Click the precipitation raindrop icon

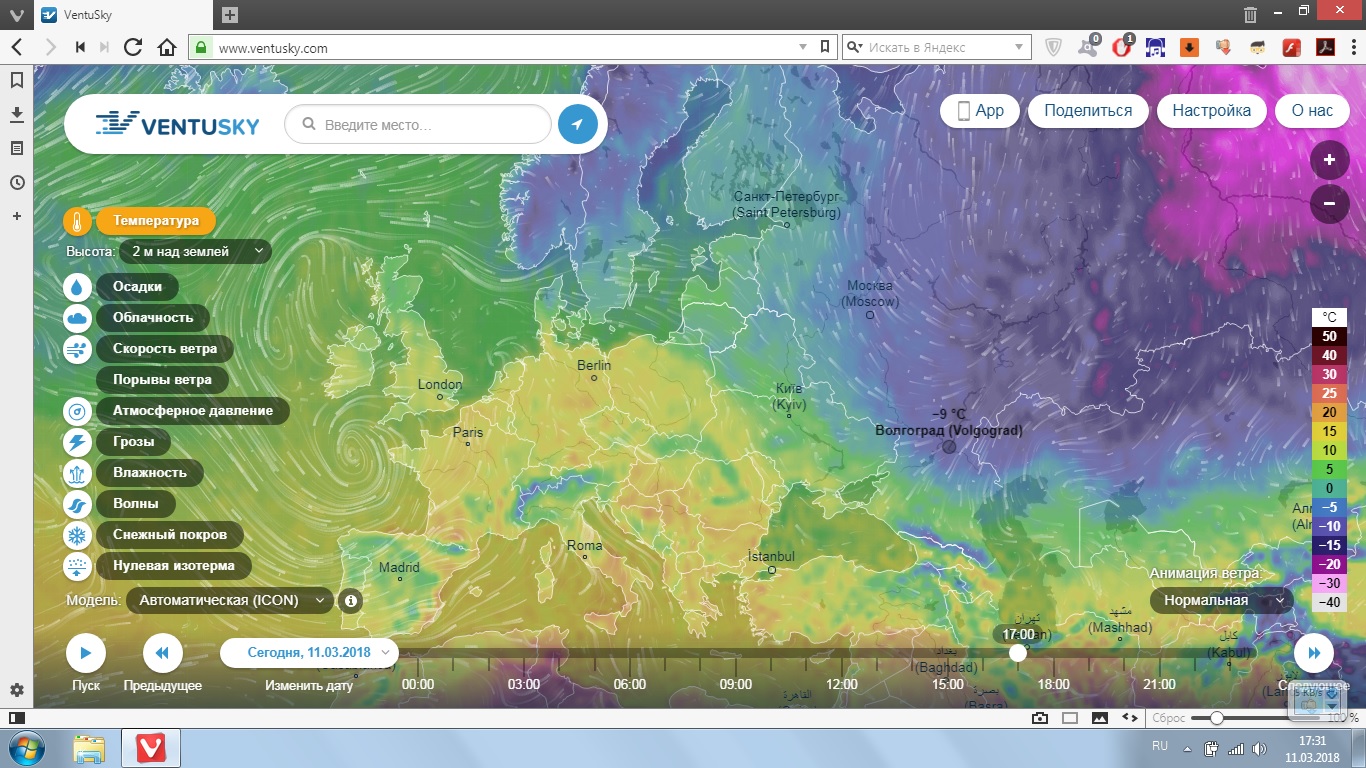point(77,287)
